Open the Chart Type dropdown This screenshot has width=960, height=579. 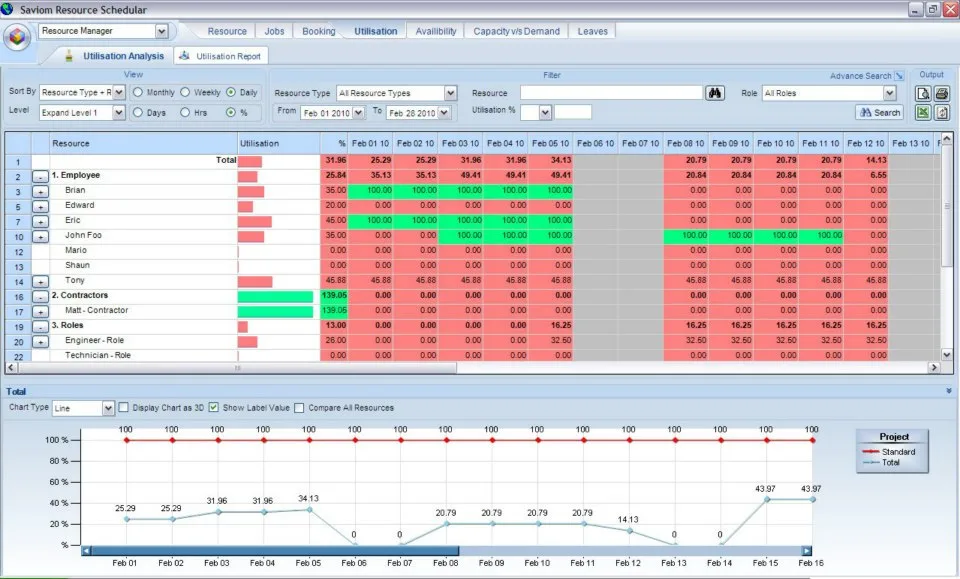tap(108, 408)
